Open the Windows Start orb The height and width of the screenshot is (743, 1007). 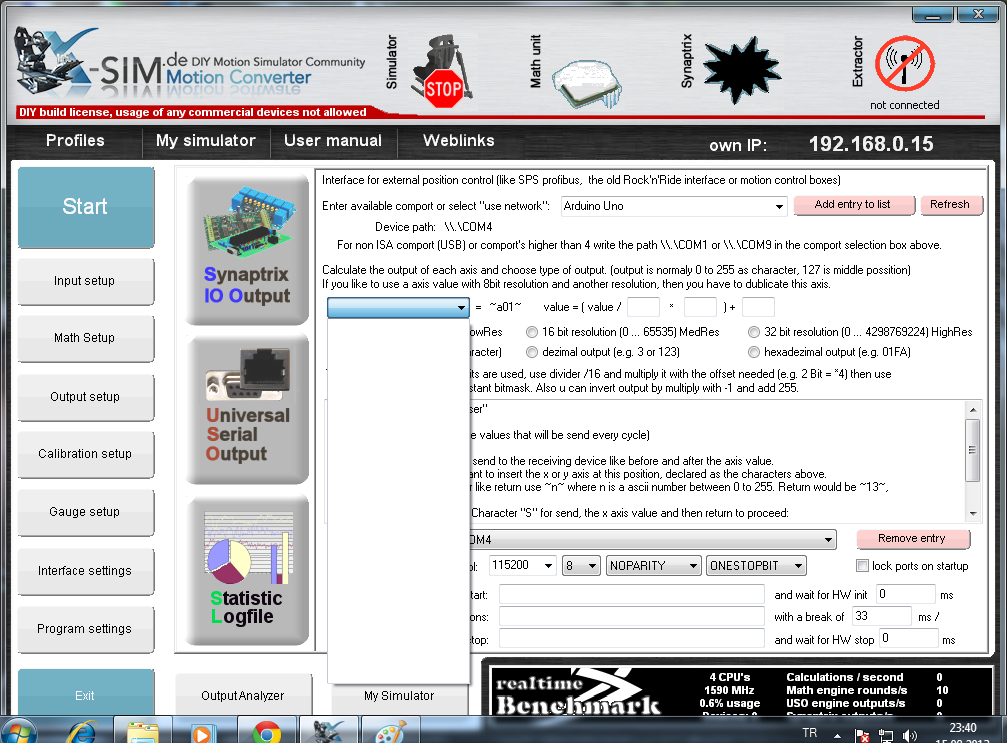click(x=18, y=731)
